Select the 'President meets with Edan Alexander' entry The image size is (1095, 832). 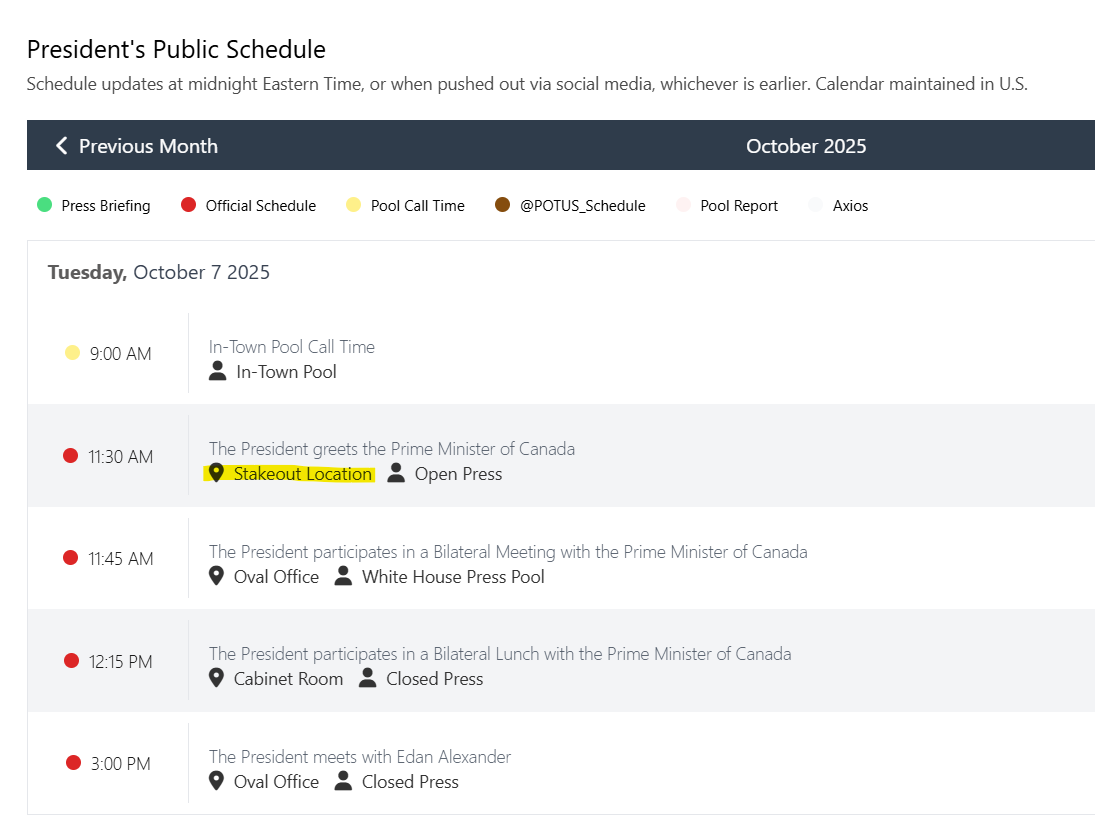click(359, 757)
